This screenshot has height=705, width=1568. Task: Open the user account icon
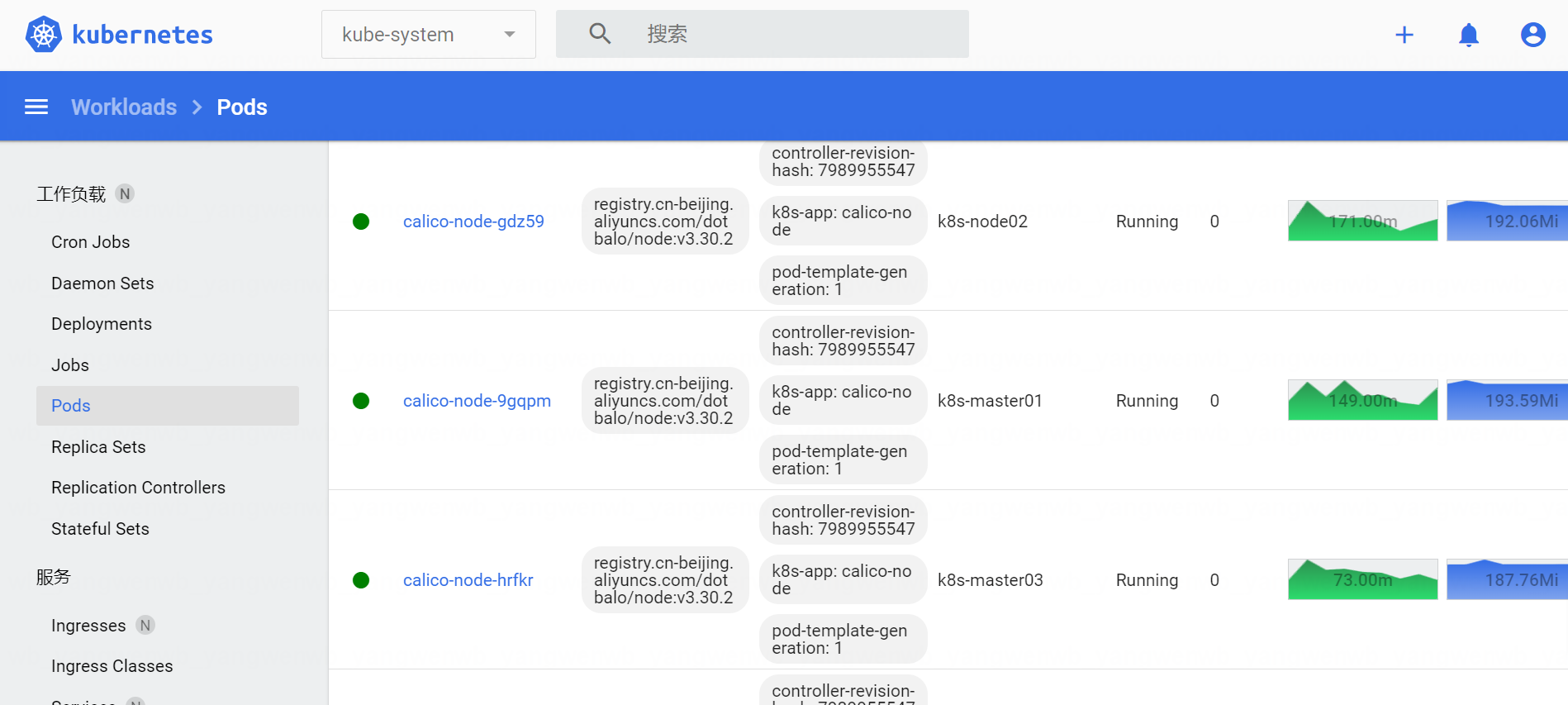click(x=1532, y=35)
